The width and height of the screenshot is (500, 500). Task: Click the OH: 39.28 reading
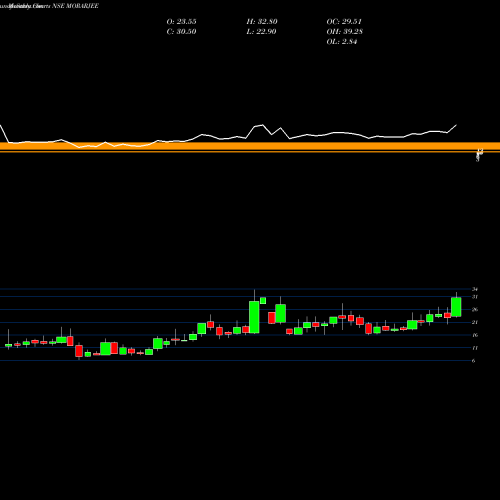(x=344, y=32)
